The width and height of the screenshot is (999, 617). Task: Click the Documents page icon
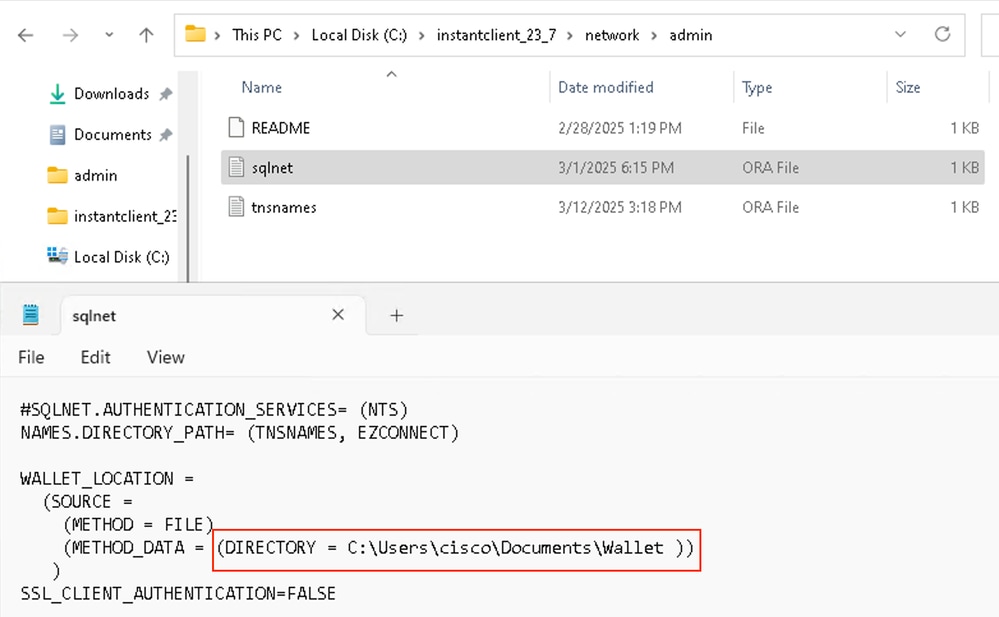pos(57,134)
